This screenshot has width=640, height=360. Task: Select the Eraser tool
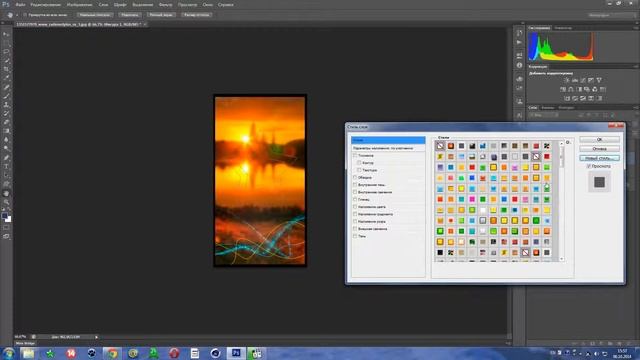pyautogui.click(x=6, y=122)
